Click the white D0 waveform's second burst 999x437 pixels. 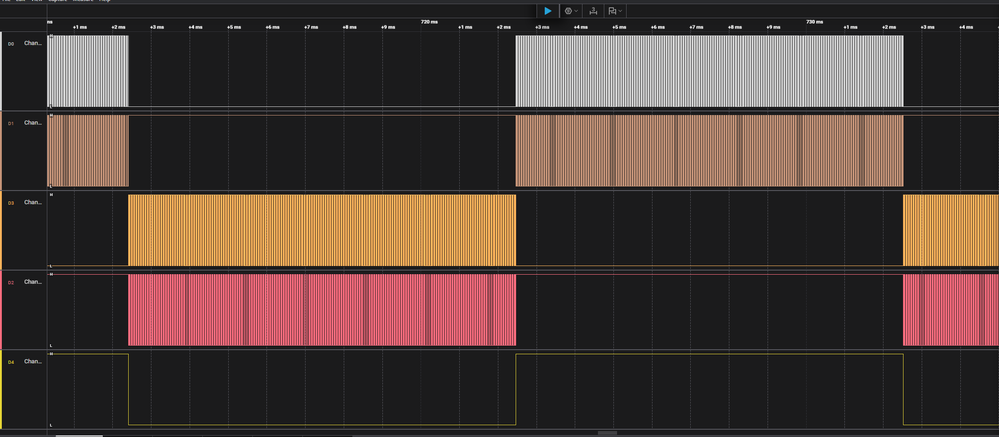[x=708, y=70]
